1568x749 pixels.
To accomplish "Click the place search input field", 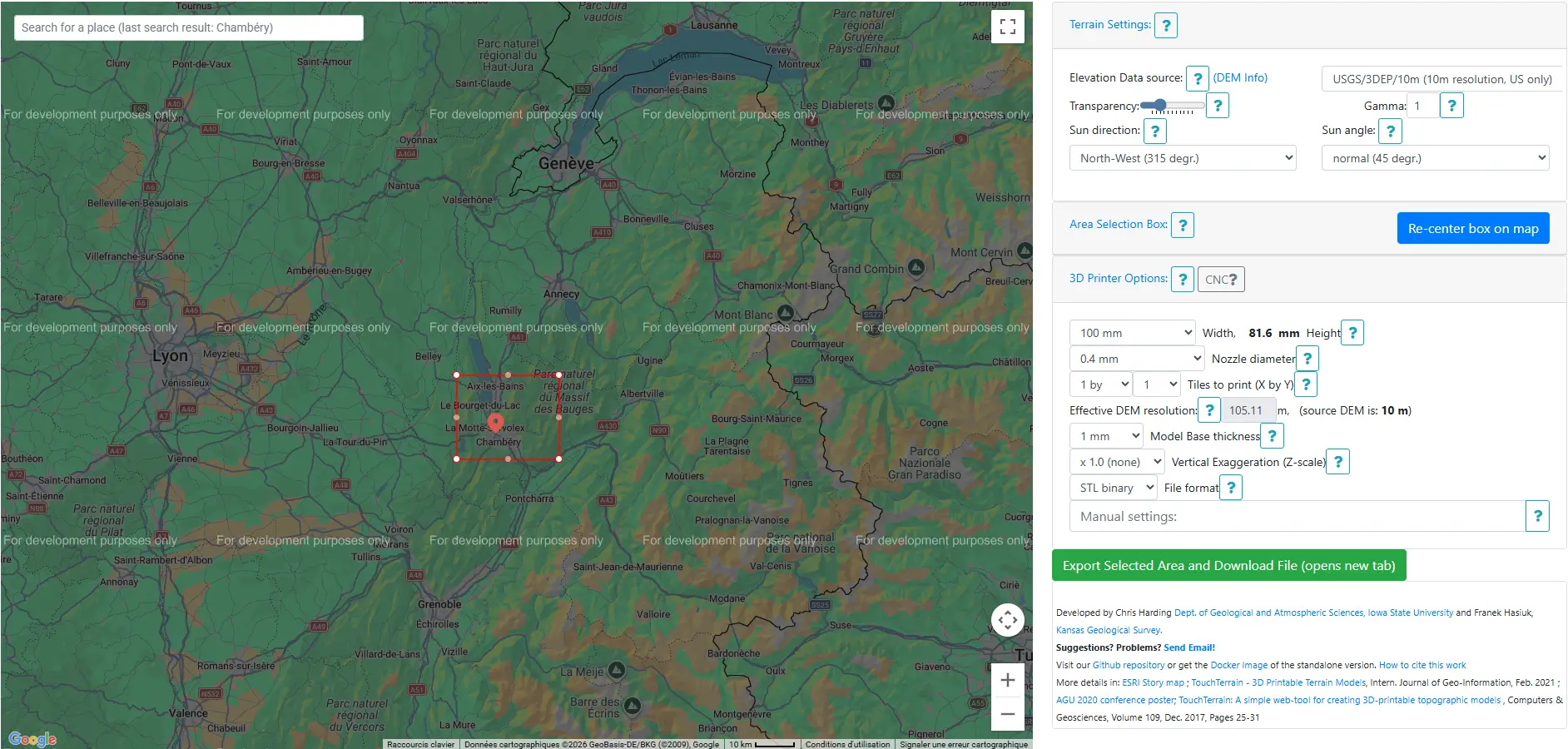I will (x=188, y=27).
